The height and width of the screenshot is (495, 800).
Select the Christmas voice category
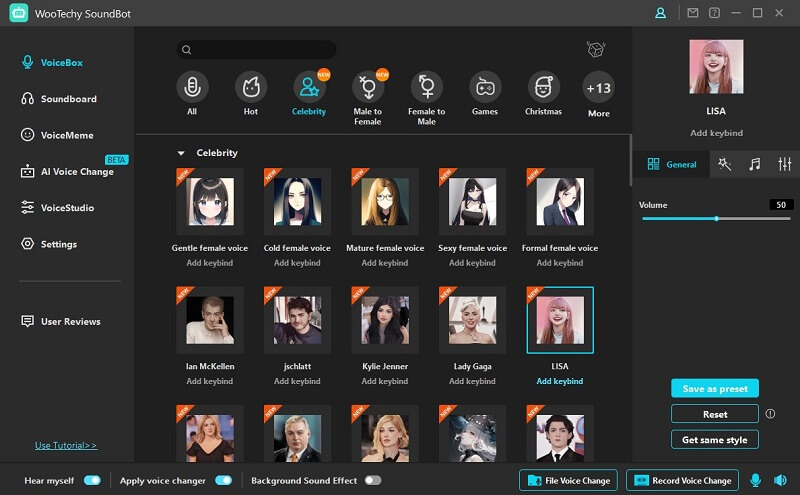543,88
